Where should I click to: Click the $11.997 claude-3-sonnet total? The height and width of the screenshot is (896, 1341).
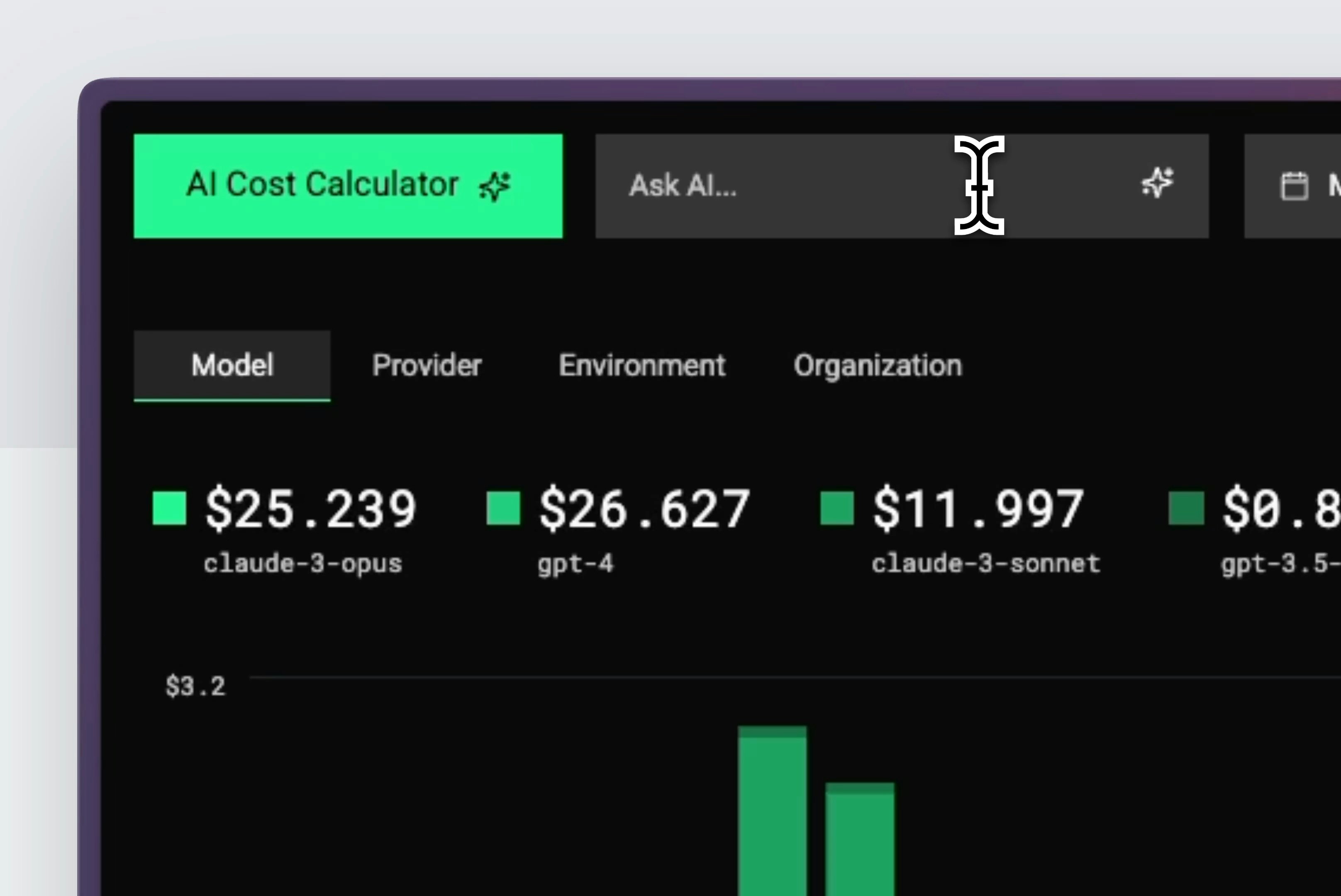(x=978, y=508)
